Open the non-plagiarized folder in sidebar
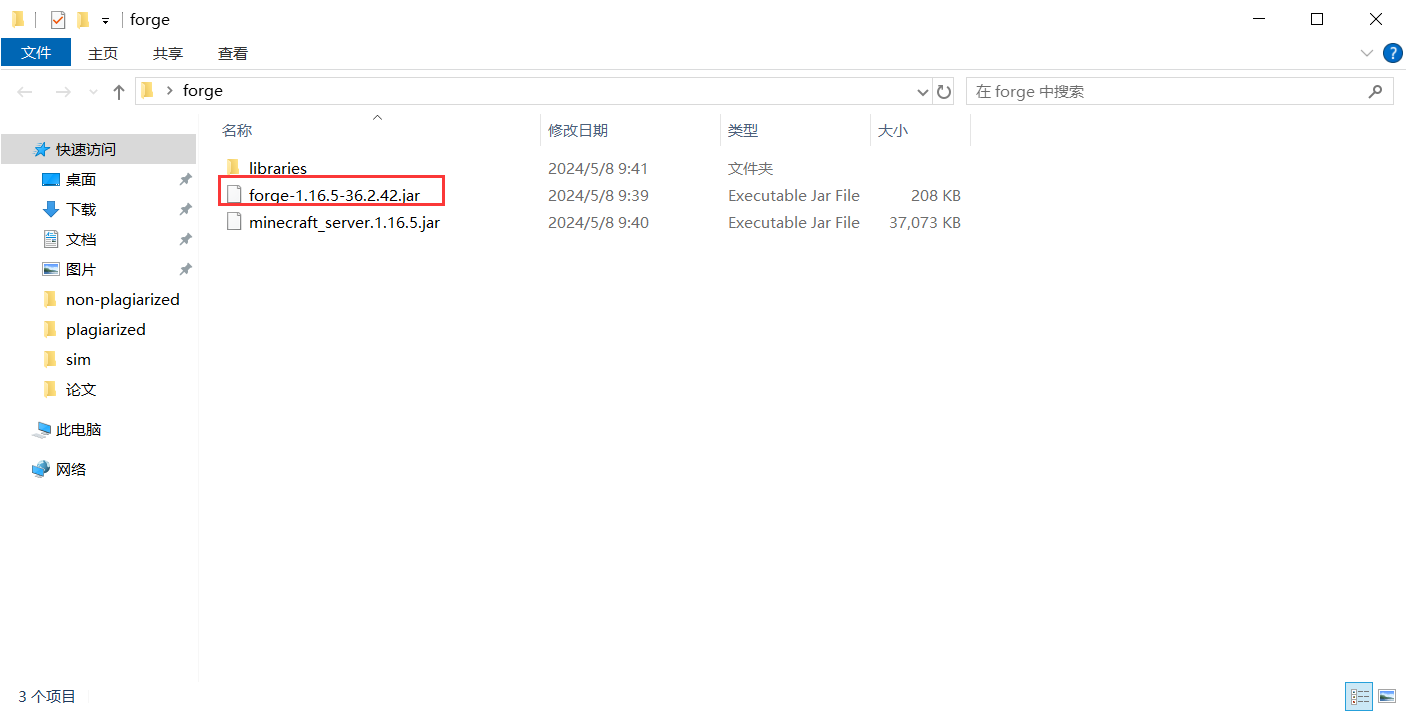Viewport: 1407px width, 712px height. click(122, 299)
